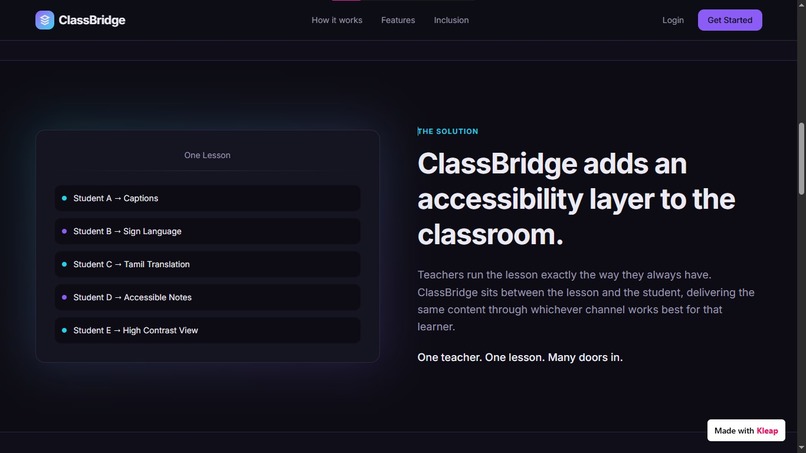
Task: Click the ClassBridge adds an accessibility layer heading
Action: tap(576, 199)
